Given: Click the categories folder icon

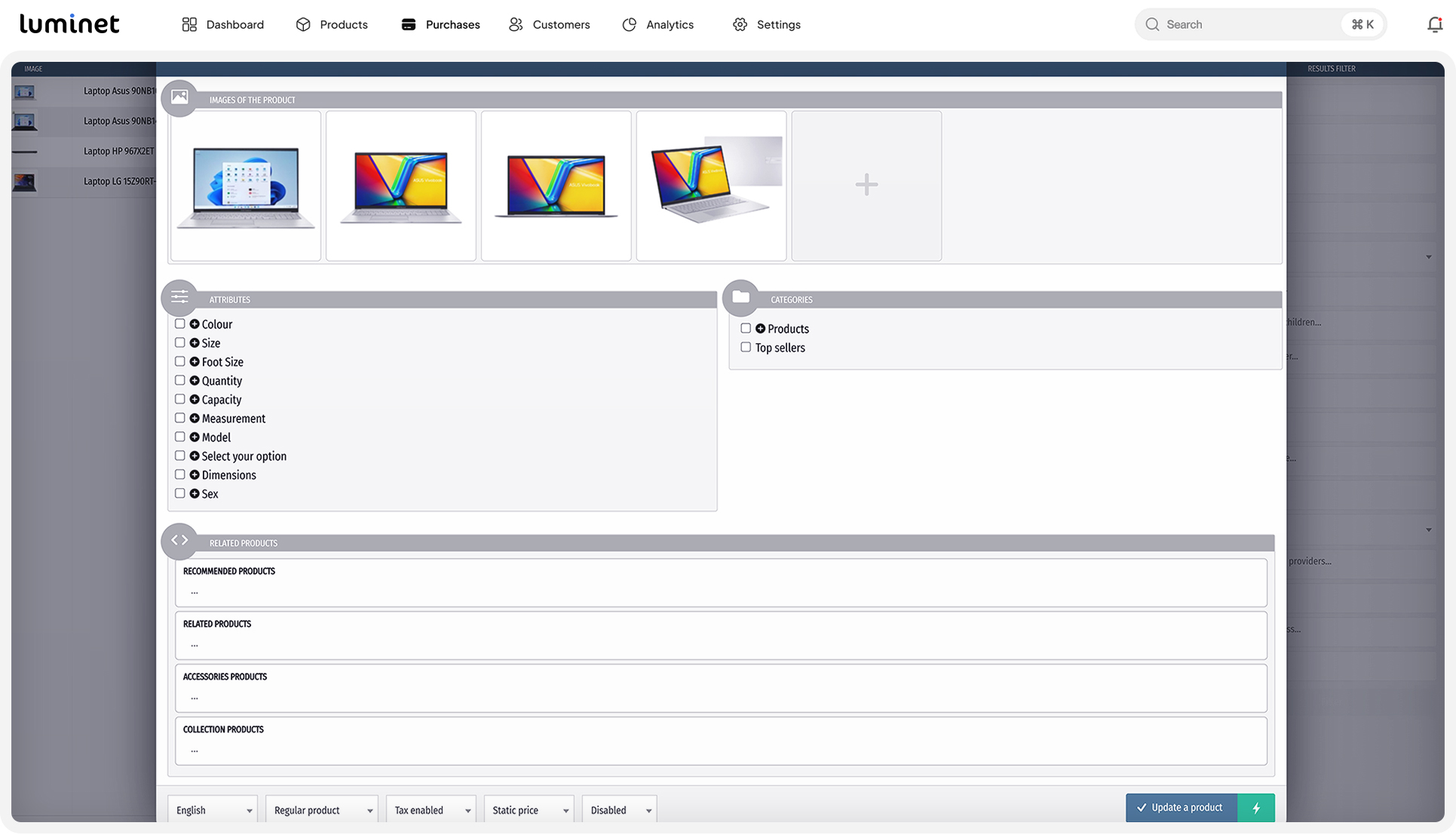Looking at the screenshot, I should pyautogui.click(x=740, y=297).
